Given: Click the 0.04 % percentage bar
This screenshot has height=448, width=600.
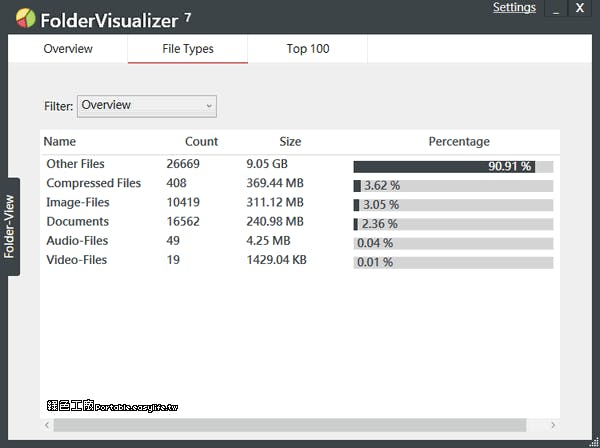Looking at the screenshot, I should coord(453,243).
